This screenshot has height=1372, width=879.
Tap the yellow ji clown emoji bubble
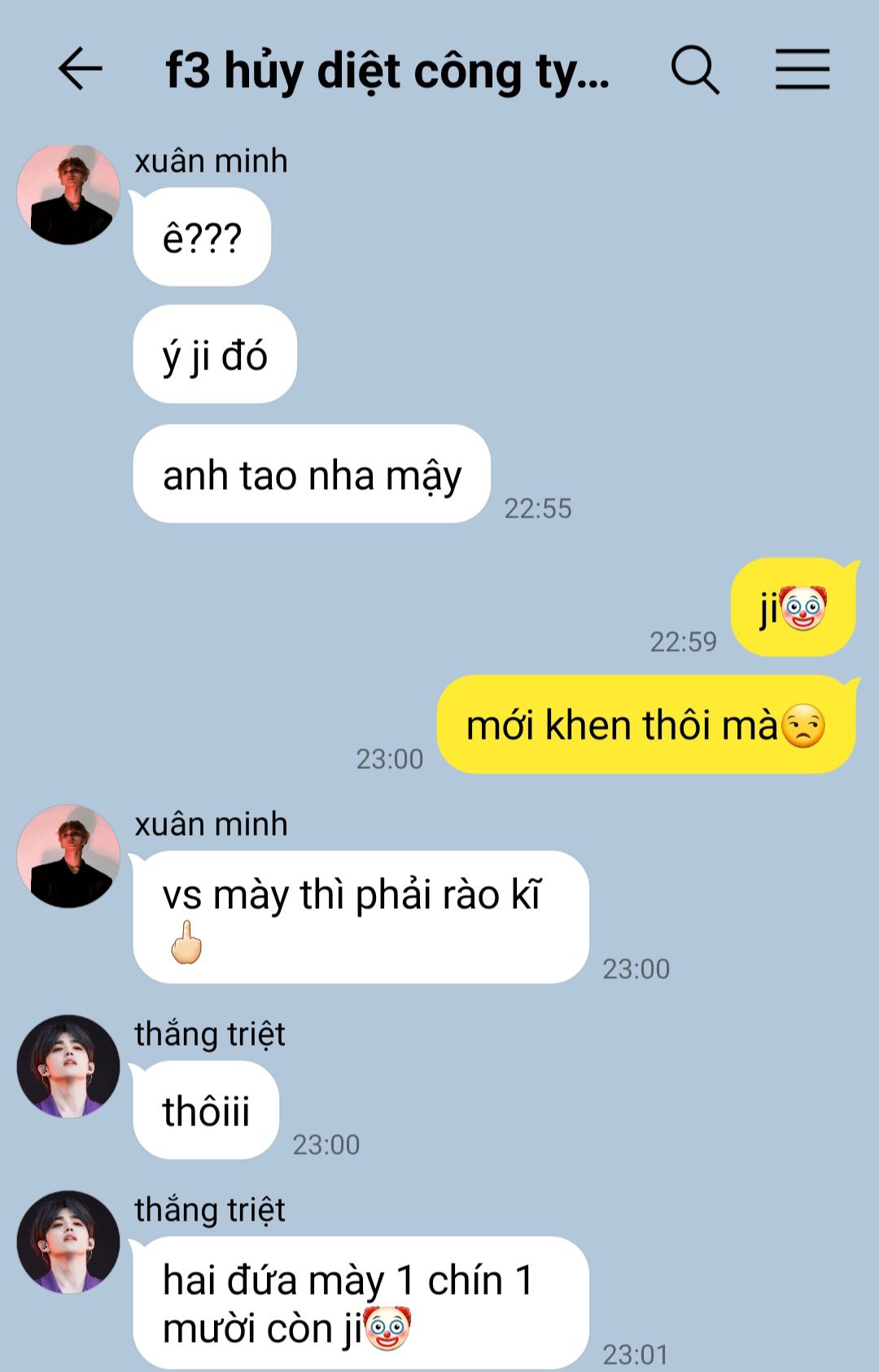794,607
